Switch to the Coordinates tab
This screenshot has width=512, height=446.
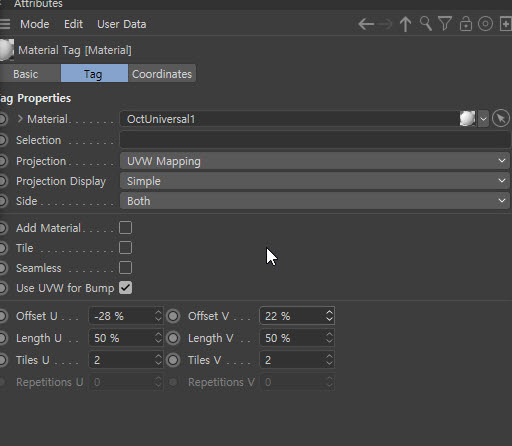pyautogui.click(x=162, y=74)
